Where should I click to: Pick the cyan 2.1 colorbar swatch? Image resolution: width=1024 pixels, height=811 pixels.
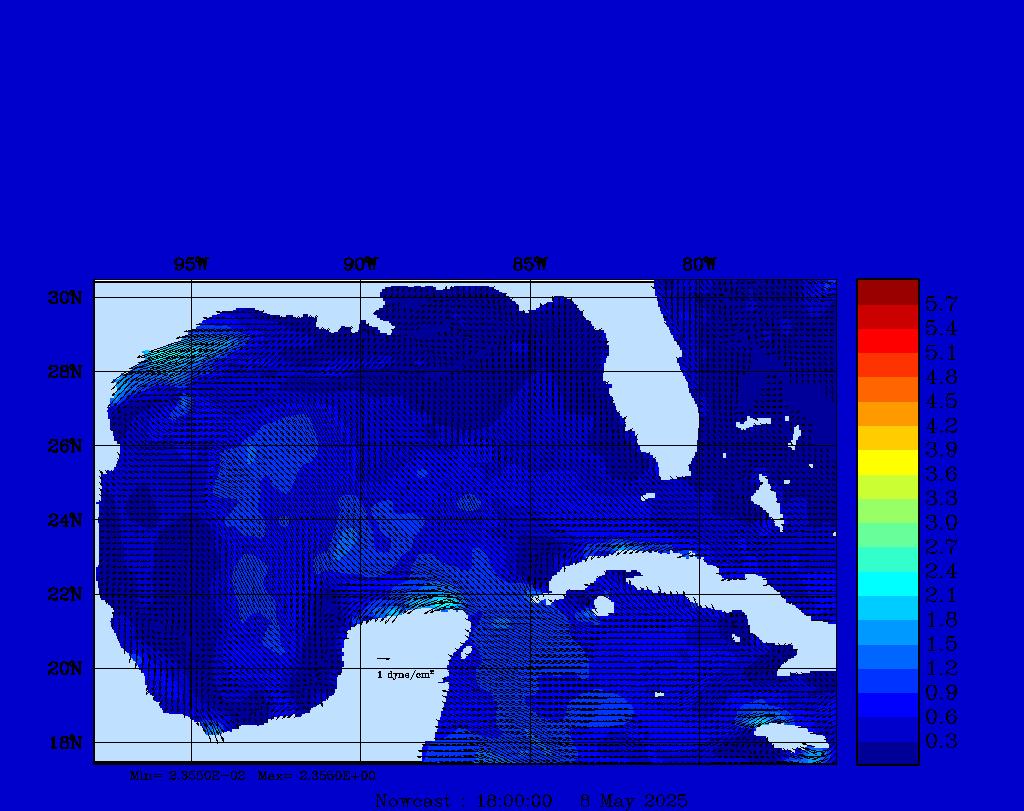887,584
